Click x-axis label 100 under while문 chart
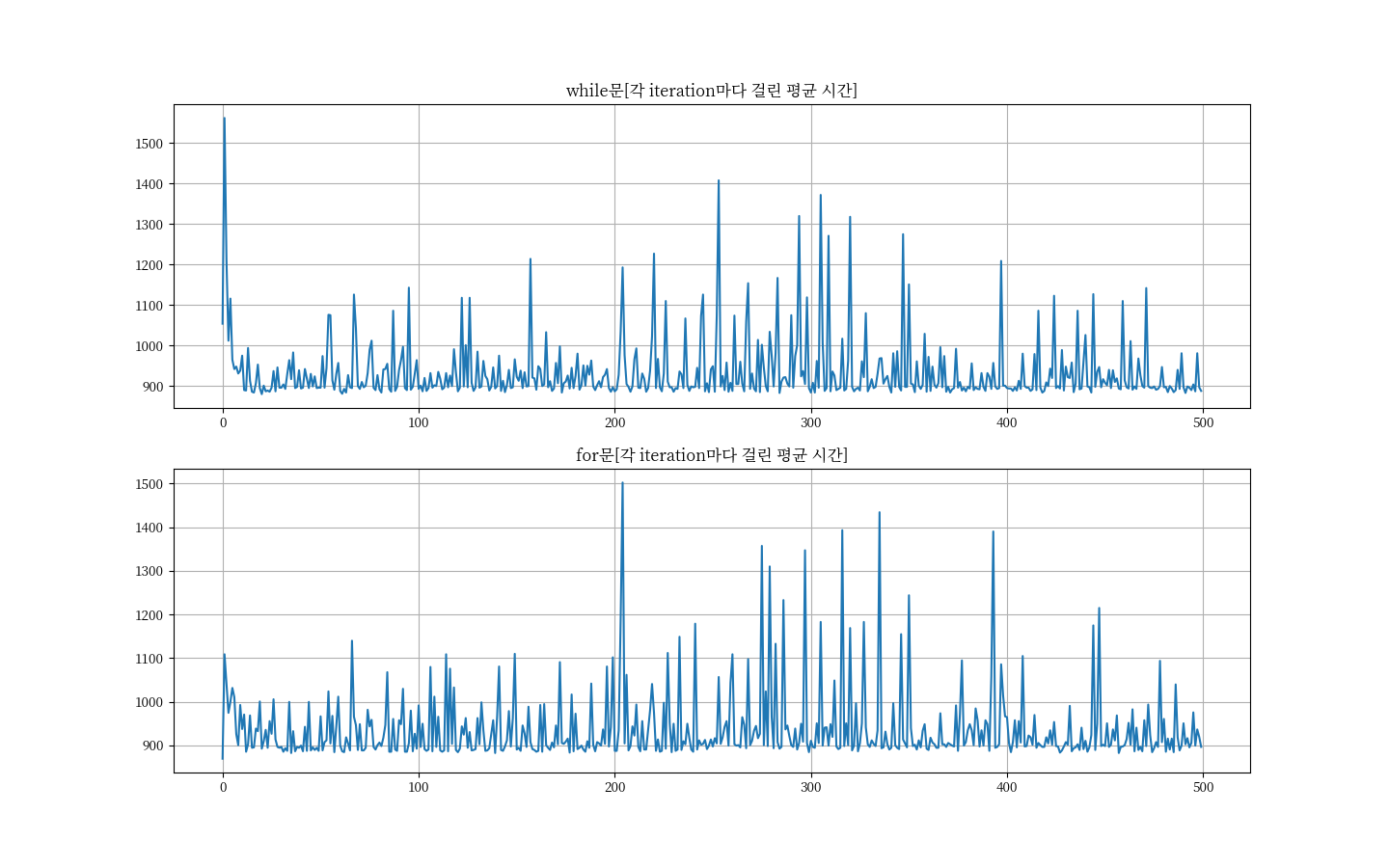 coord(419,422)
